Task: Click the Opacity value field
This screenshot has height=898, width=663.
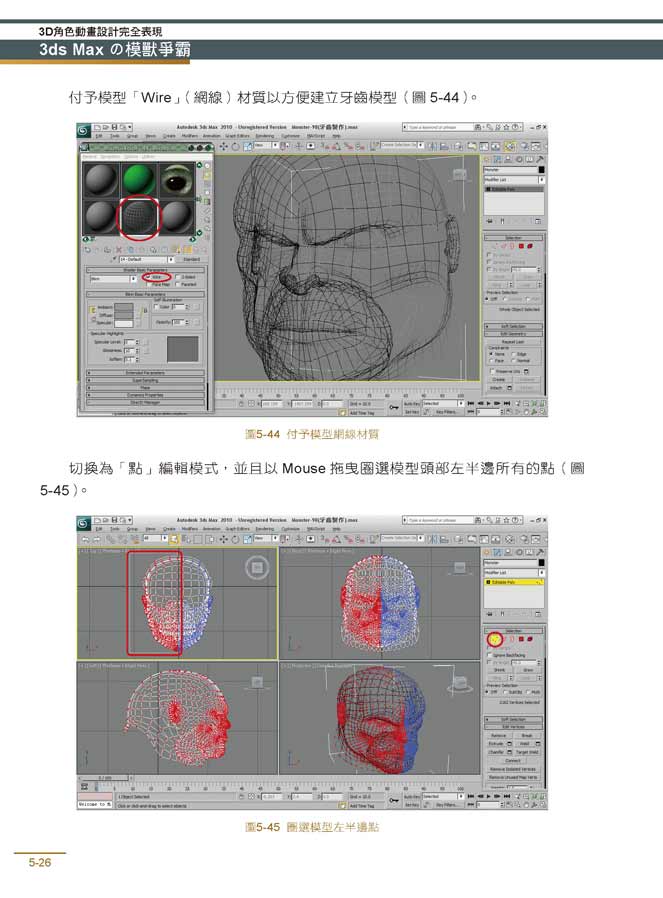Action: pos(178,322)
